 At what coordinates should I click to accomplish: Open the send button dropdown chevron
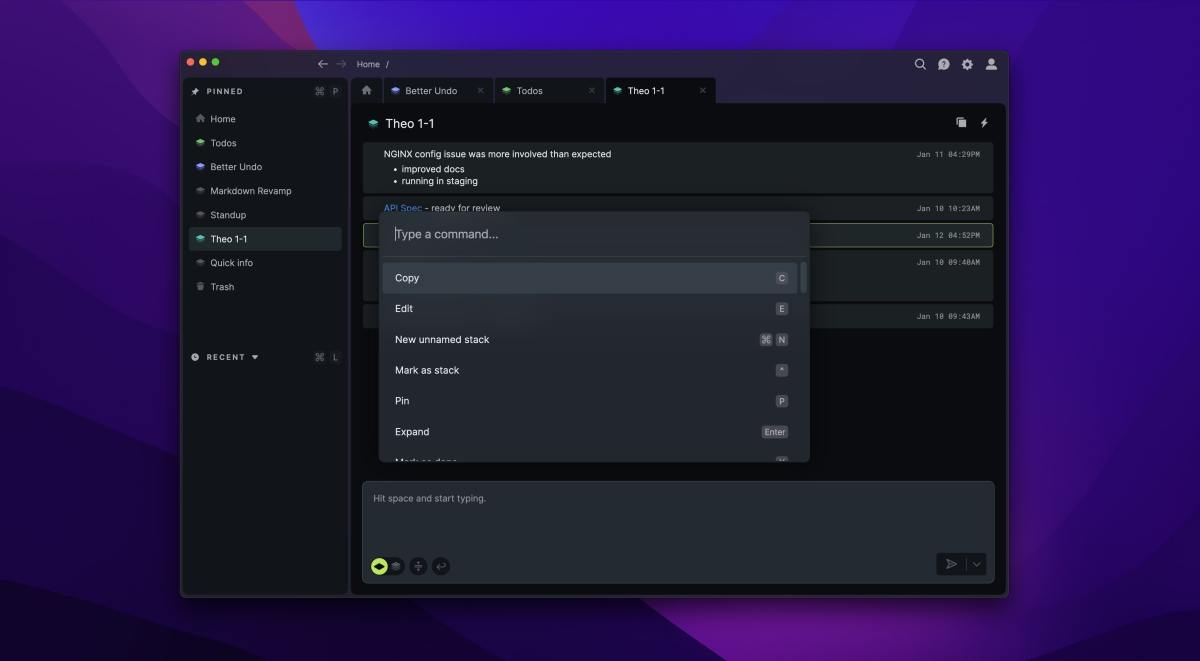tap(978, 564)
